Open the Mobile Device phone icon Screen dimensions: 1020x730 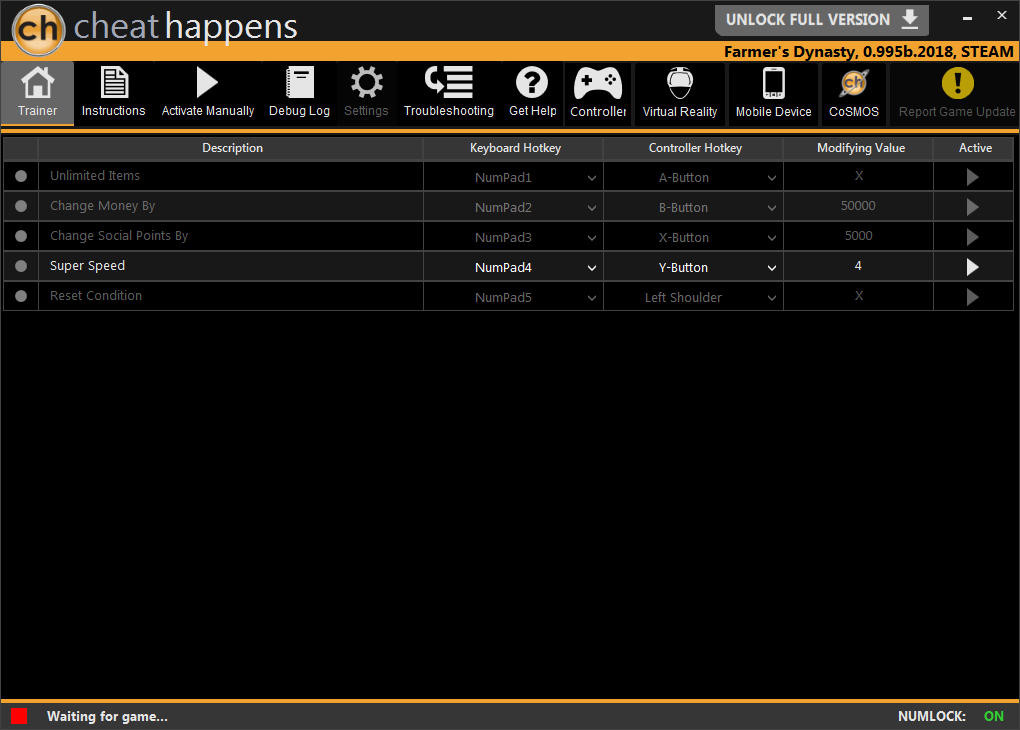[x=773, y=83]
